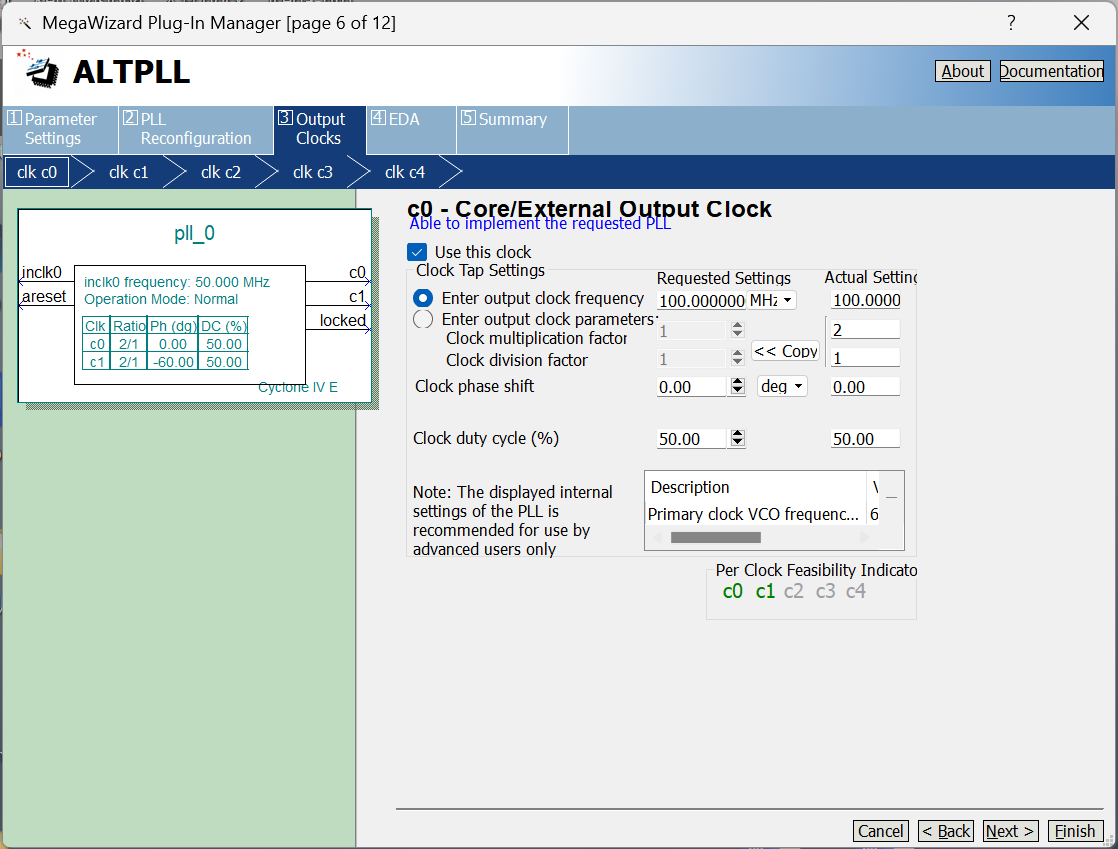Click the actual frequency value 100.0000
Screen dimensions: 1118x849
coord(866,300)
